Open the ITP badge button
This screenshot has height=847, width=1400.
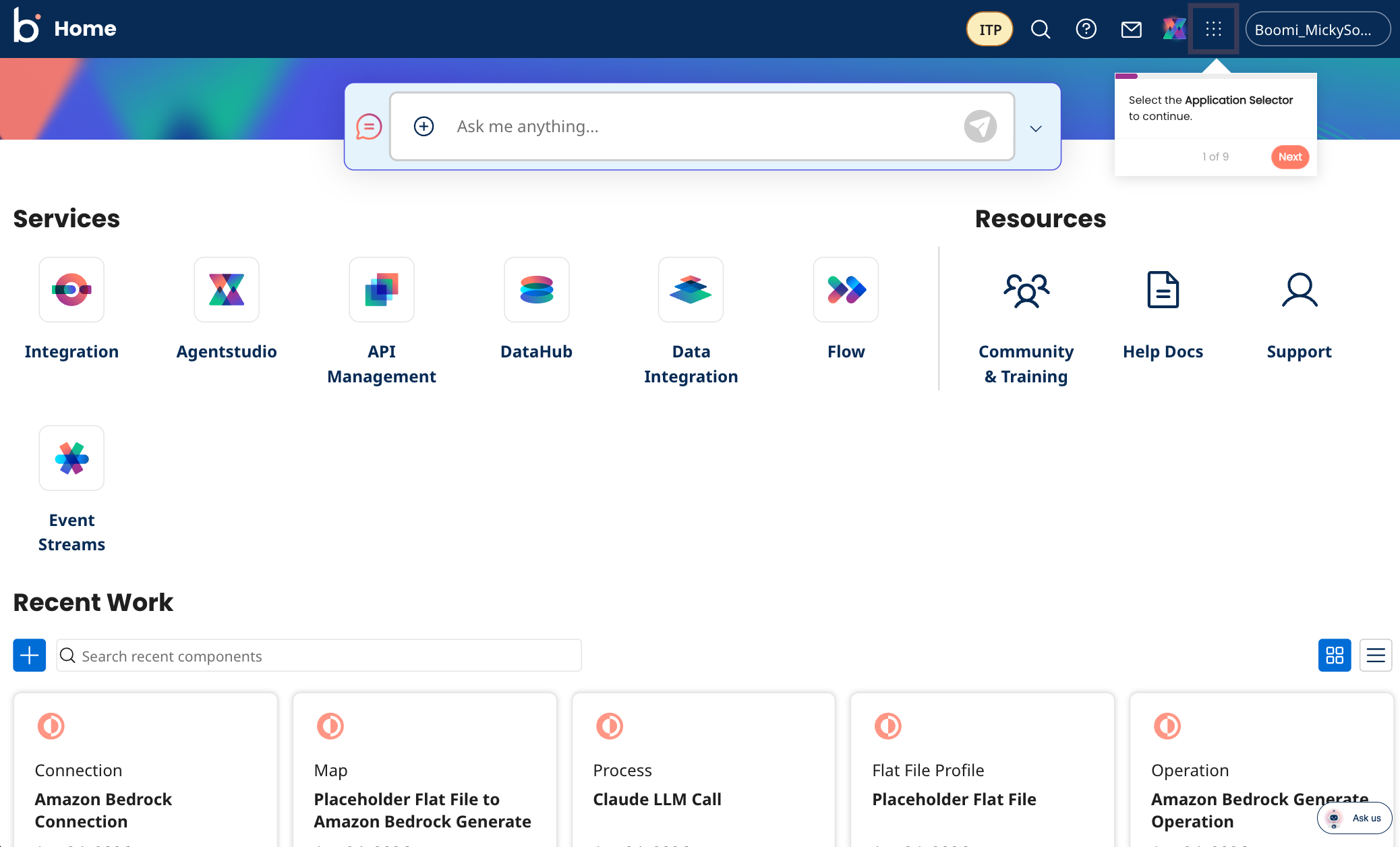click(989, 29)
